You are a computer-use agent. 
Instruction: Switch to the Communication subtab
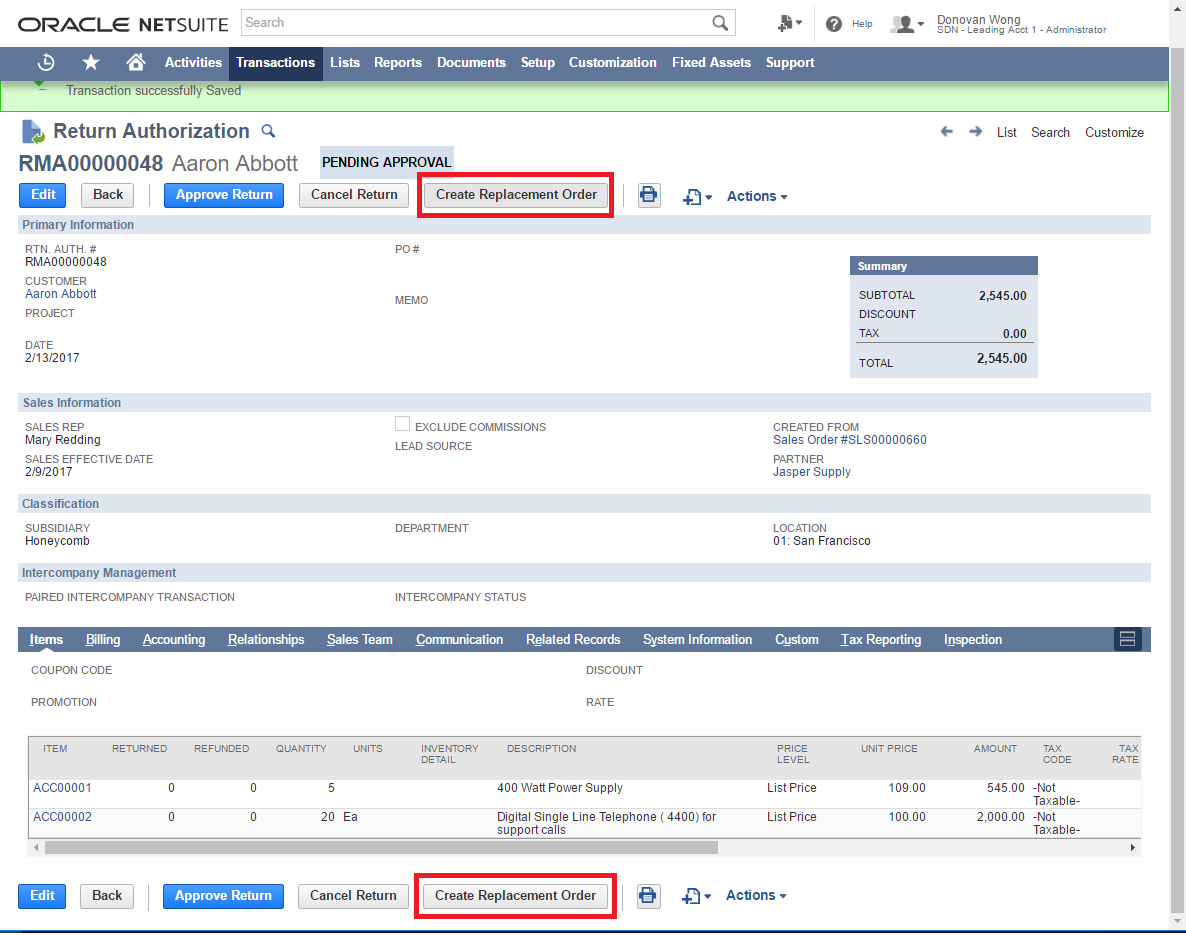pyautogui.click(x=459, y=639)
